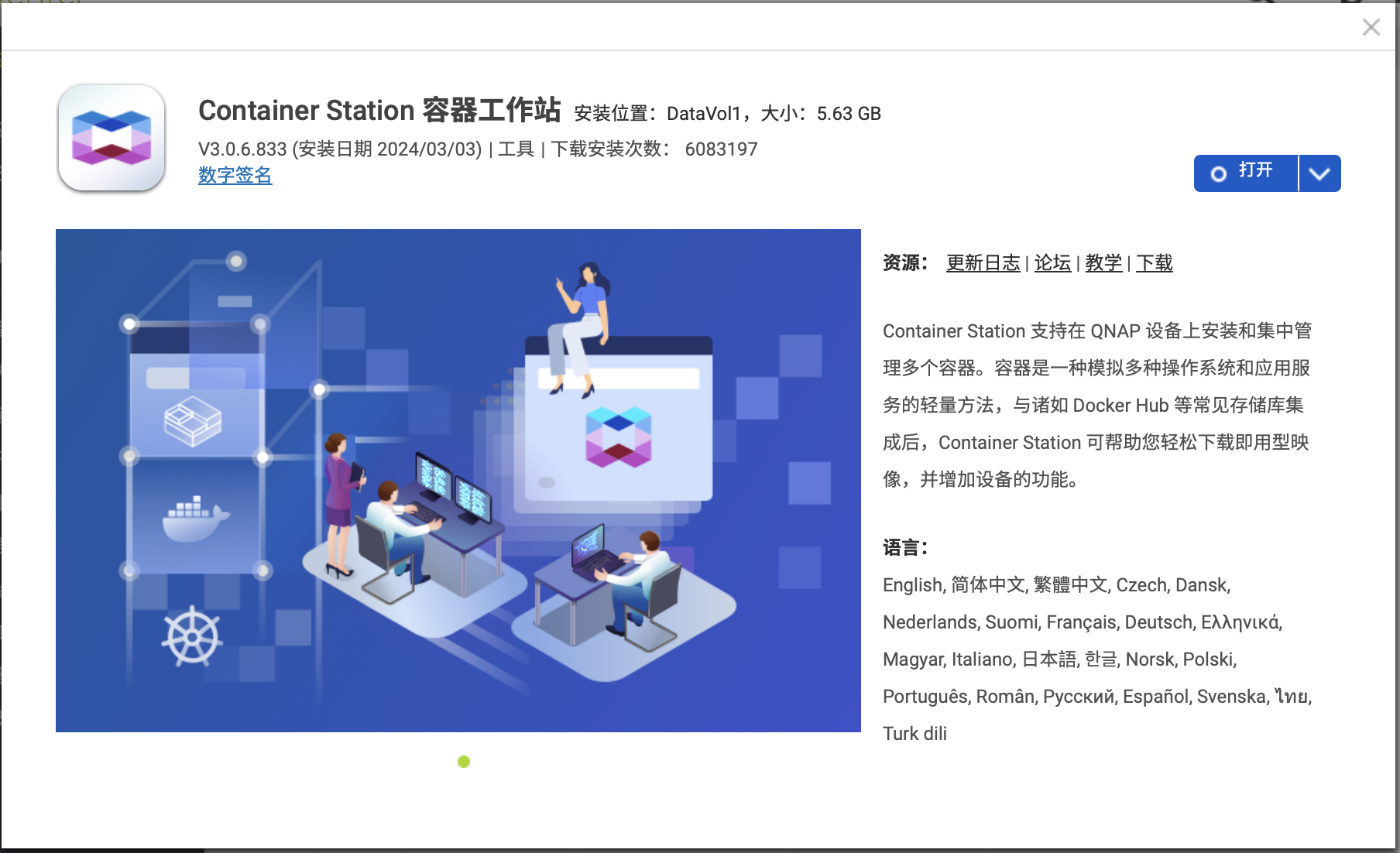Click the circle icon inside the 打开 button

[1218, 174]
